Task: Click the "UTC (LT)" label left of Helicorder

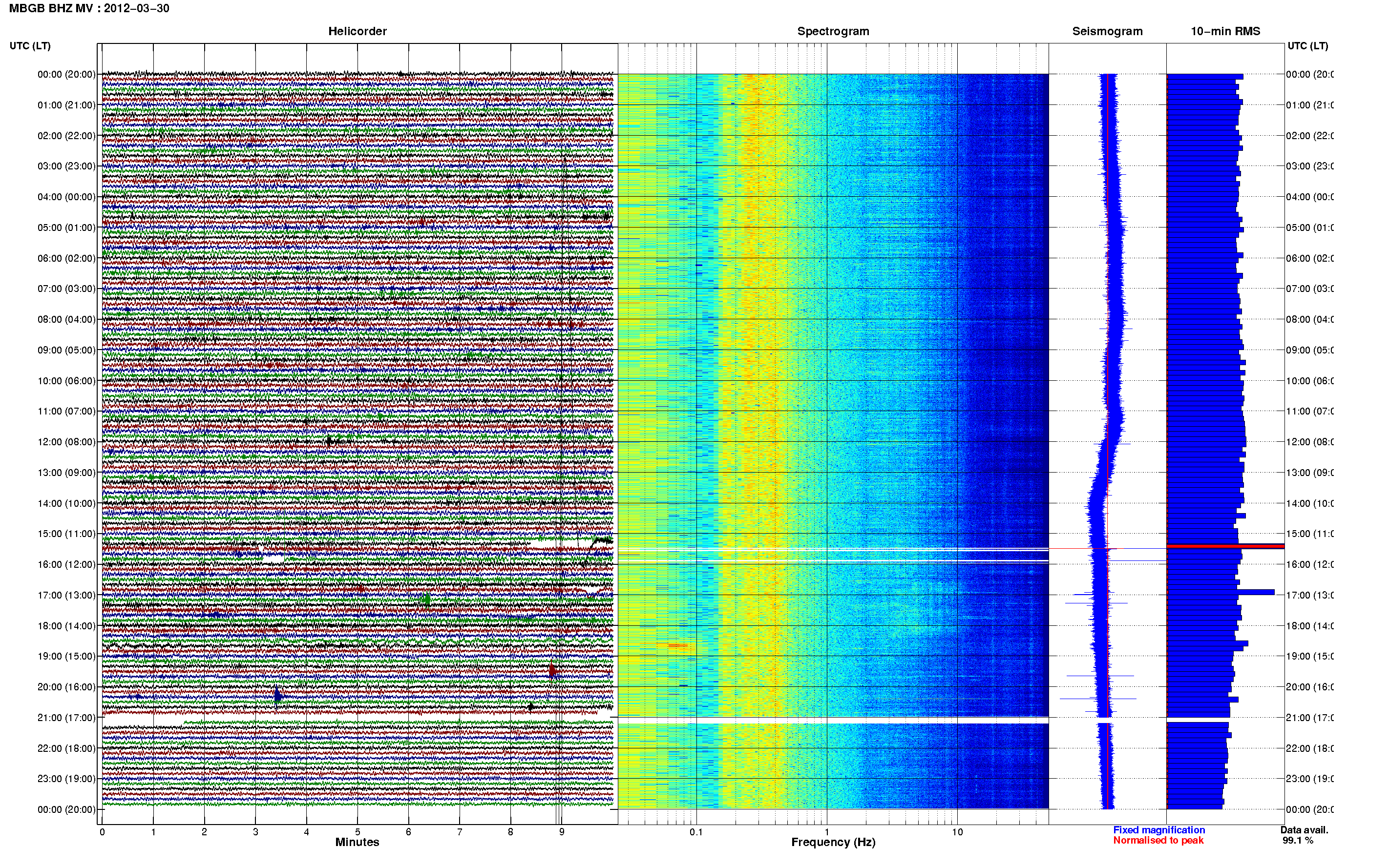Action: tap(30, 46)
